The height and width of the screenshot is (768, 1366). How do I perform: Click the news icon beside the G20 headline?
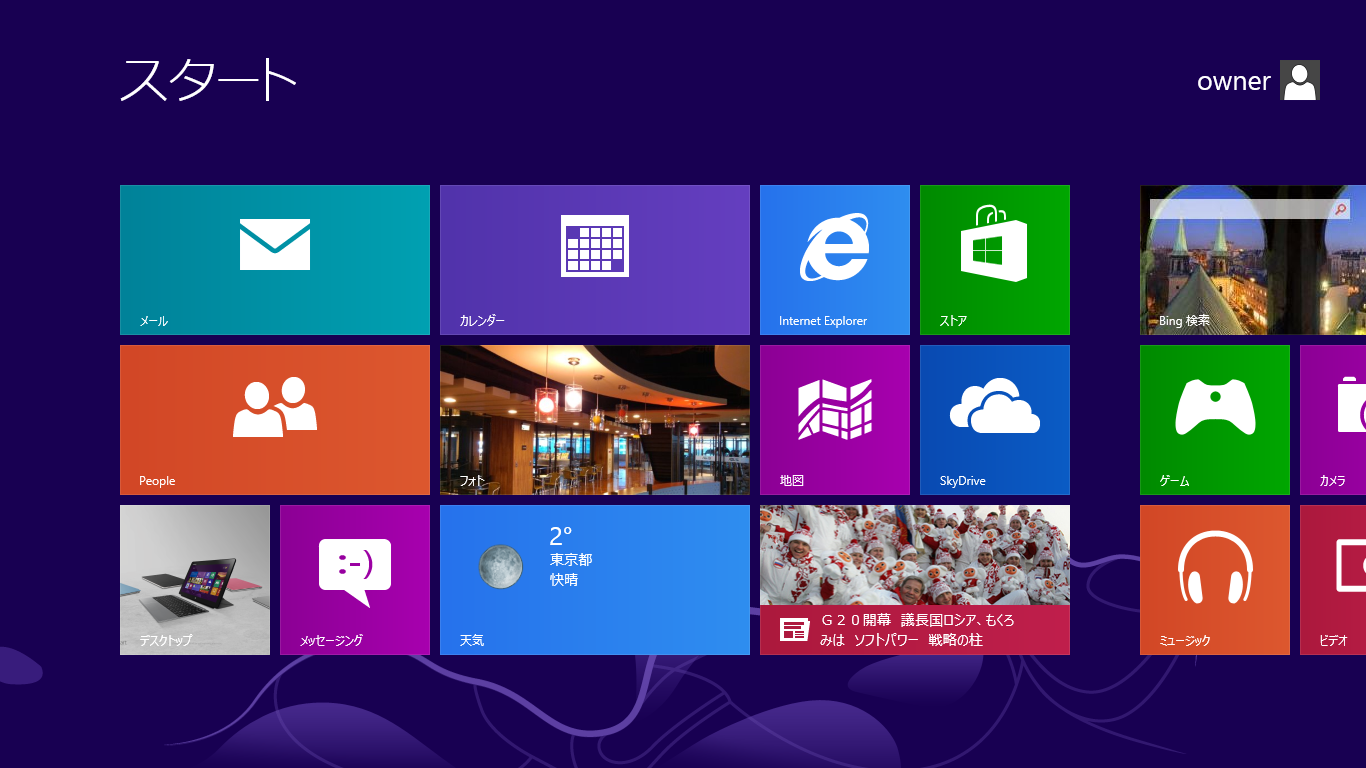(795, 630)
